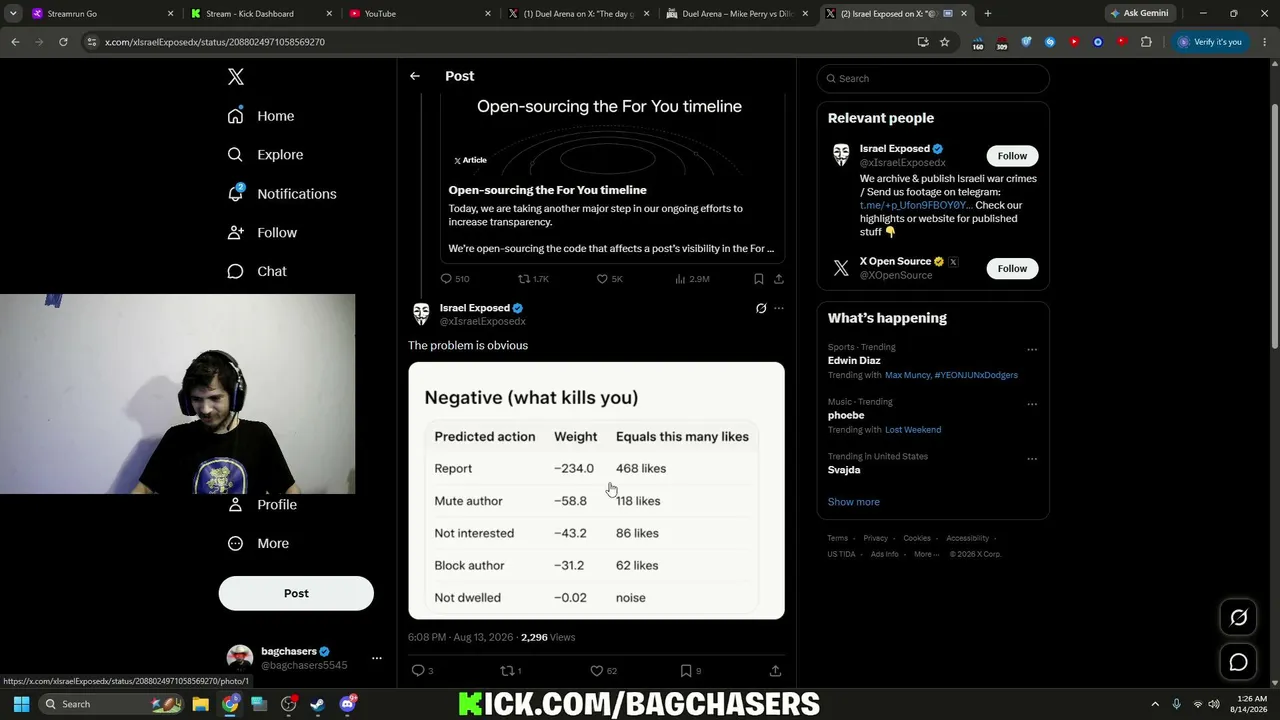Switch to the Duel Arena Mike Perry tab
This screenshot has width=1280, height=720.
(737, 14)
